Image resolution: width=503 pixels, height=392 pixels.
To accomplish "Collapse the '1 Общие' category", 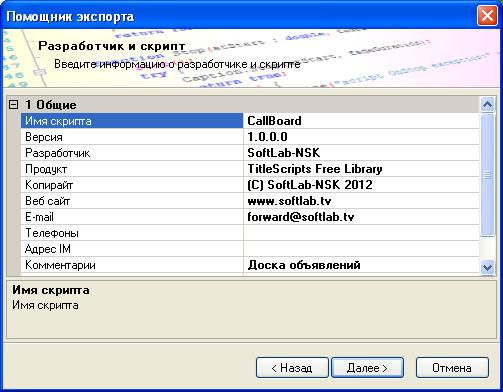I will 13,105.
